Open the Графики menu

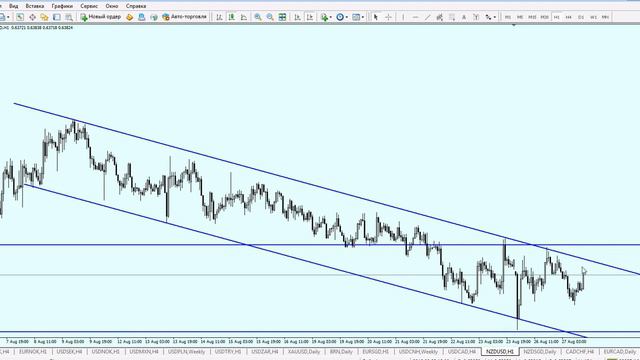(62, 6)
